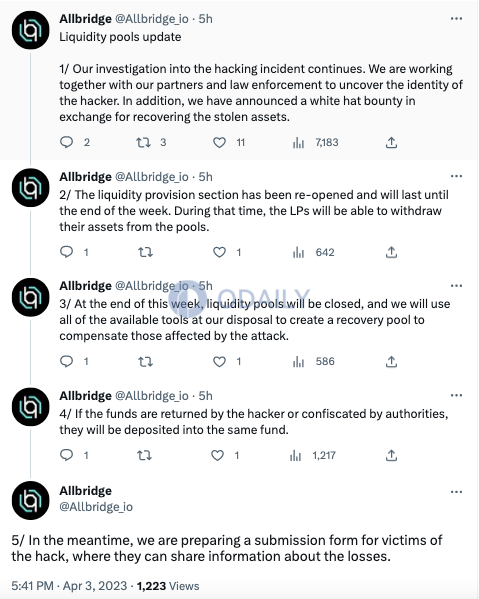Open more options menu on first tweet
The width and height of the screenshot is (479, 599).
456,18
